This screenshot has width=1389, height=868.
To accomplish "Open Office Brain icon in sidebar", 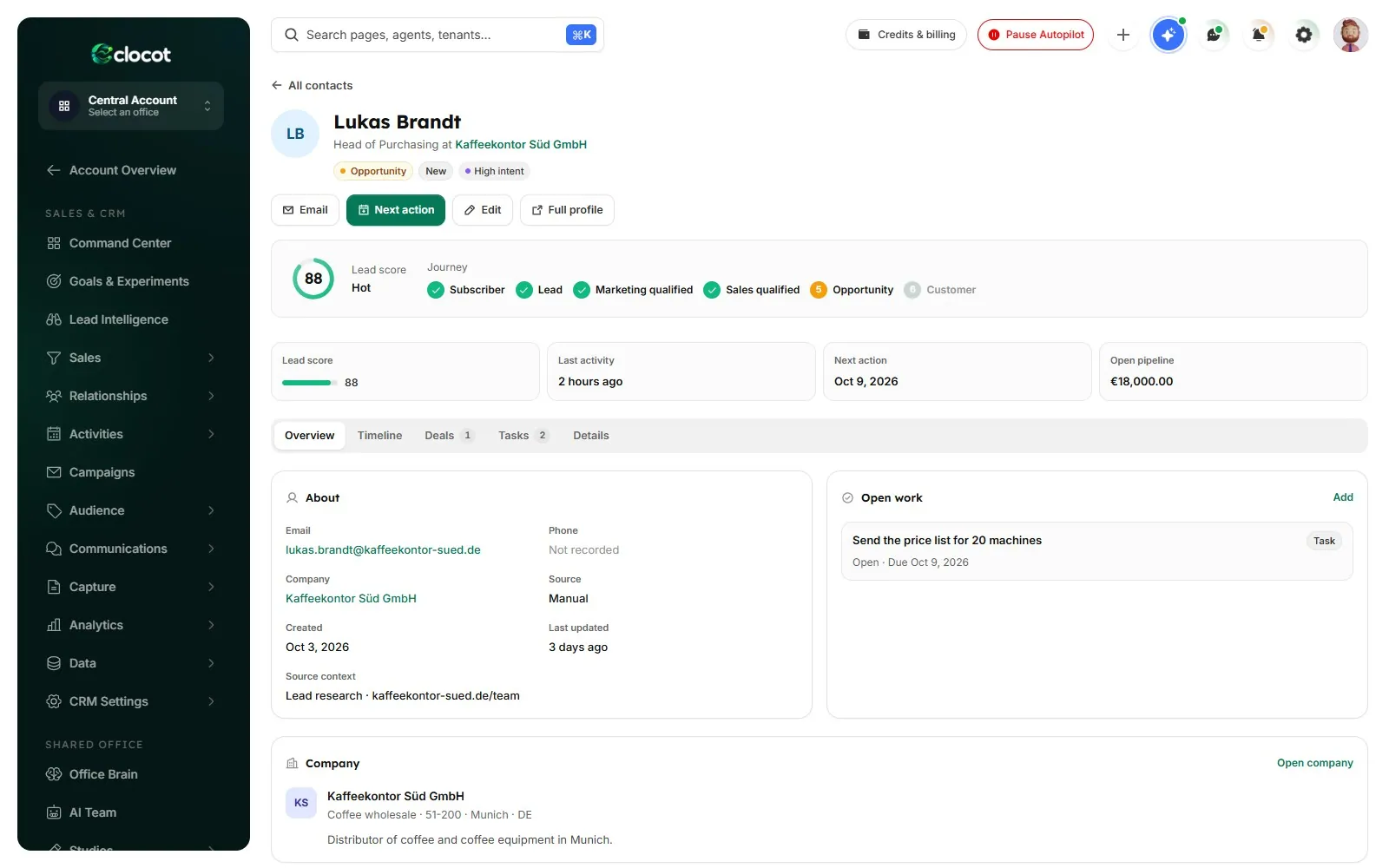I will [54, 774].
